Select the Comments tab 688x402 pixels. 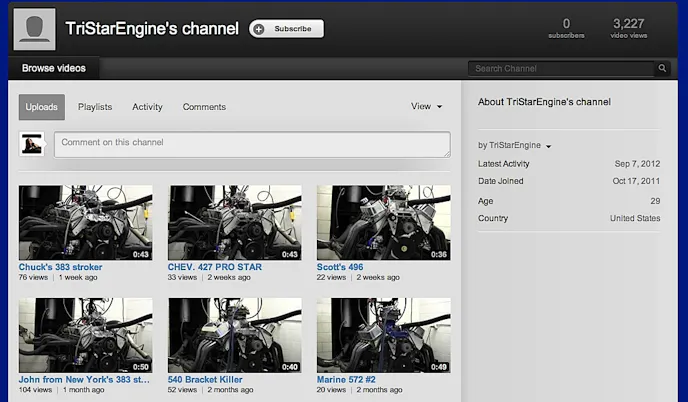pos(204,107)
